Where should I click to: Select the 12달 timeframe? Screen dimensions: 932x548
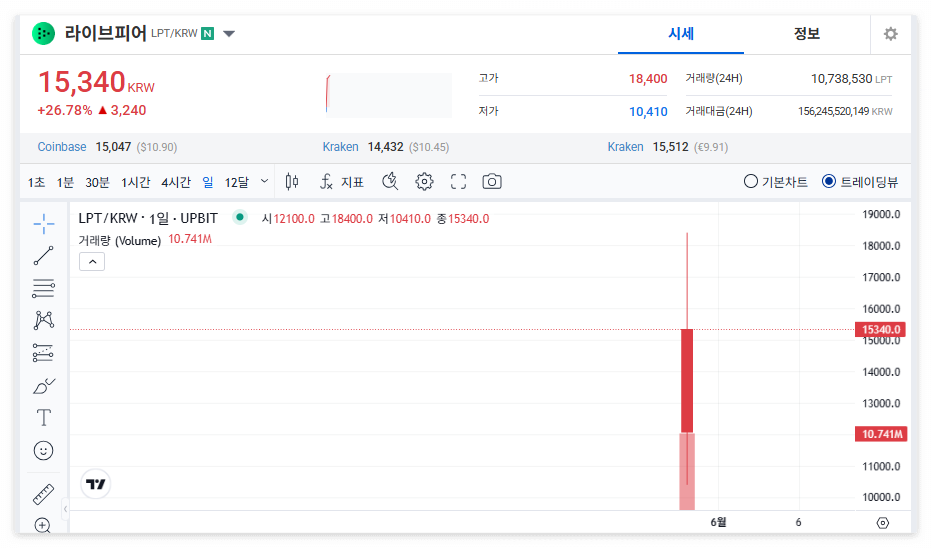237,182
